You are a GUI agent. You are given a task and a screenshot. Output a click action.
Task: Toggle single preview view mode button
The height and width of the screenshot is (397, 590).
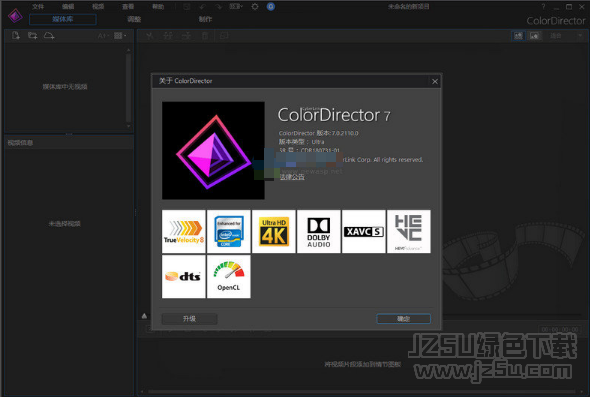pyautogui.click(x=535, y=36)
